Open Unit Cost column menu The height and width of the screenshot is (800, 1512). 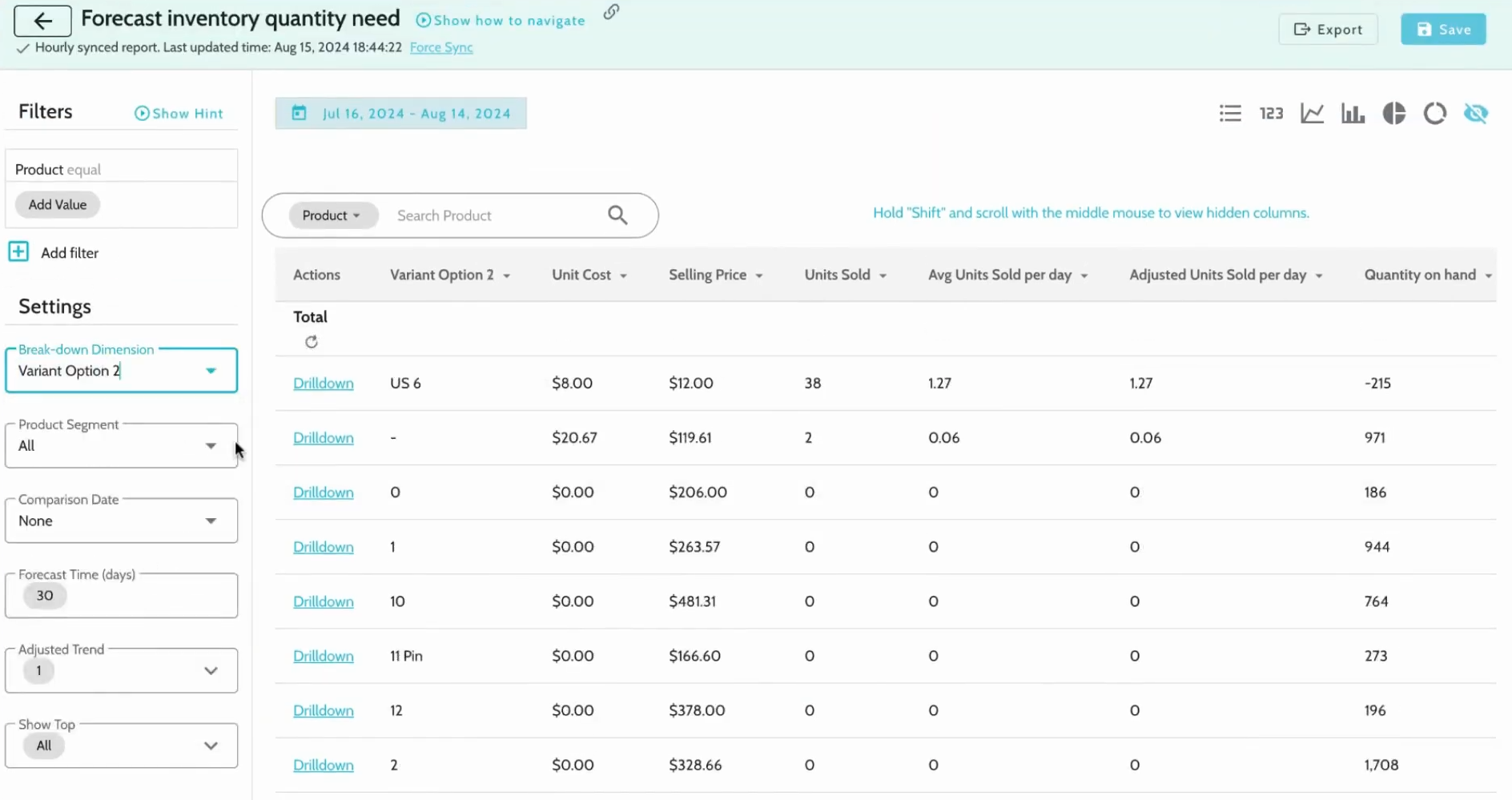623,275
